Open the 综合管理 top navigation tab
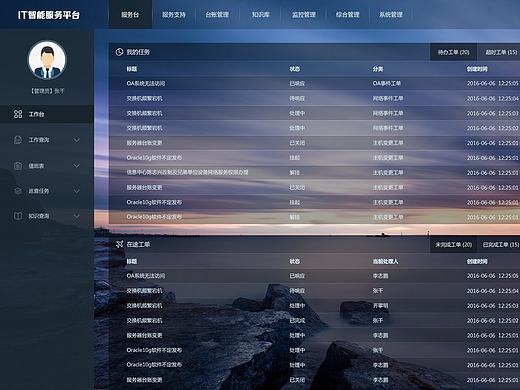Image resolution: width=520 pixels, height=390 pixels. pyautogui.click(x=347, y=15)
